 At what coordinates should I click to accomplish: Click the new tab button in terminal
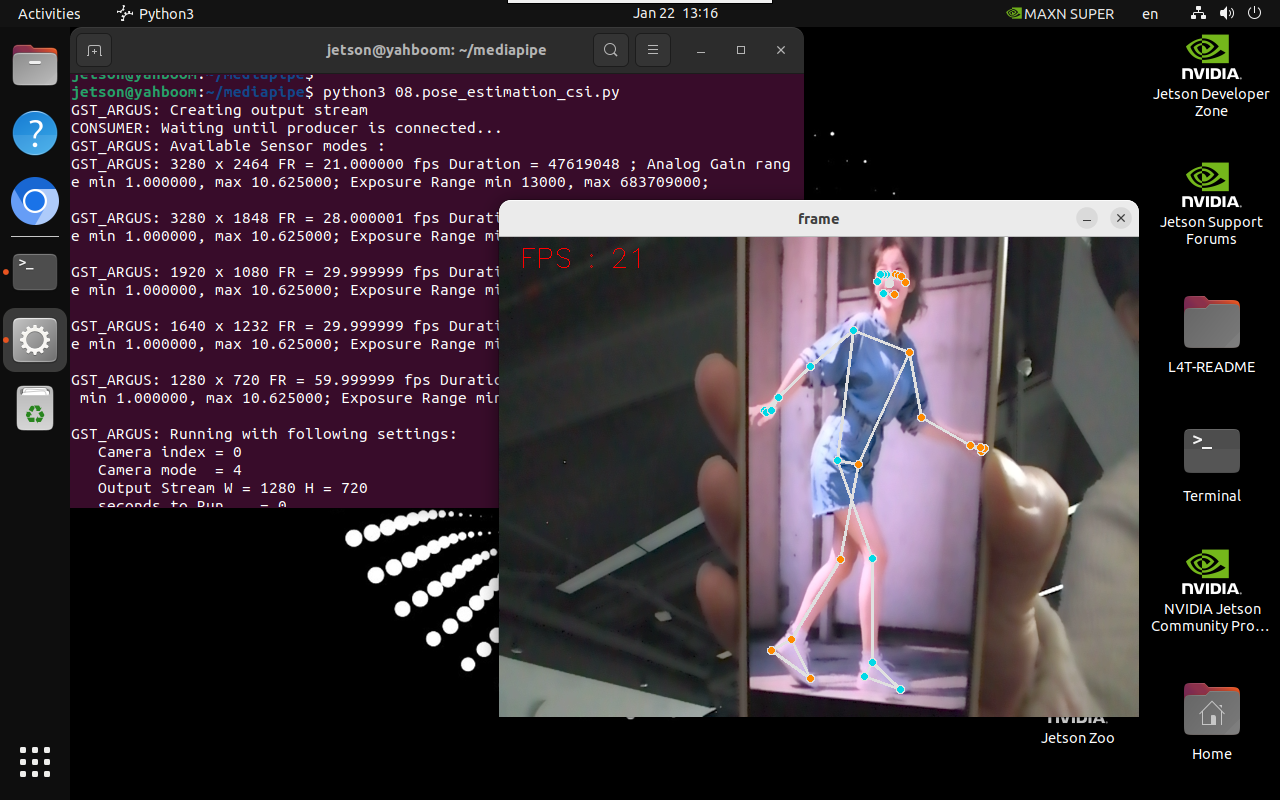94,50
